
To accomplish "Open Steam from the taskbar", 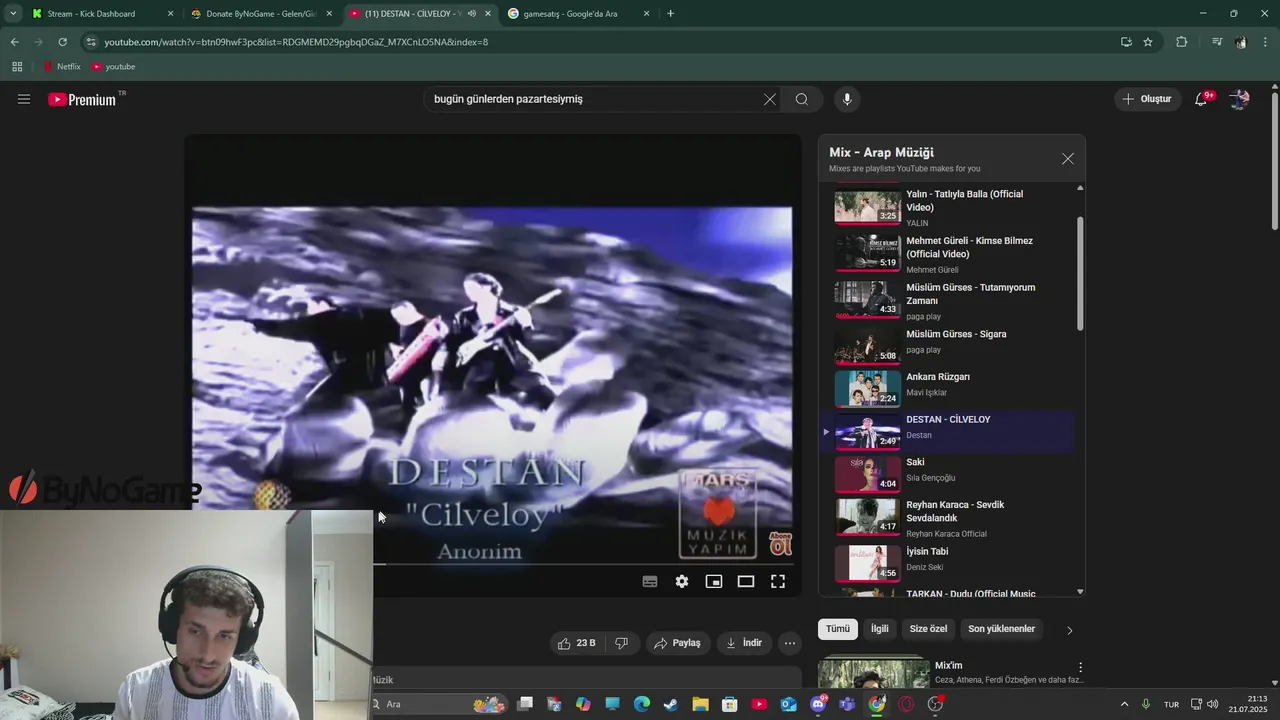I will click(x=671, y=704).
